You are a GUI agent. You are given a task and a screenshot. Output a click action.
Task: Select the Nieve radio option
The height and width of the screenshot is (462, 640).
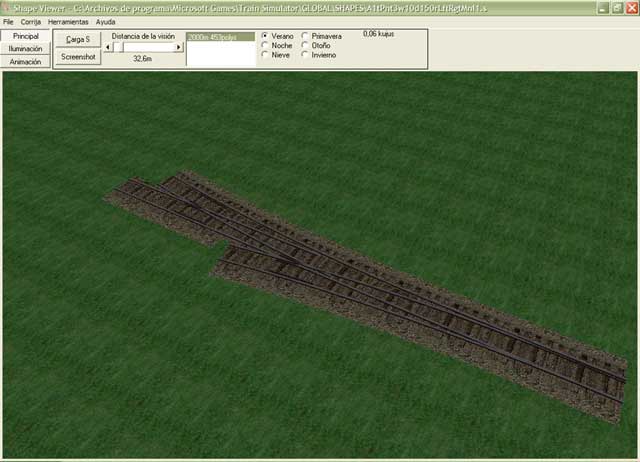(265, 55)
